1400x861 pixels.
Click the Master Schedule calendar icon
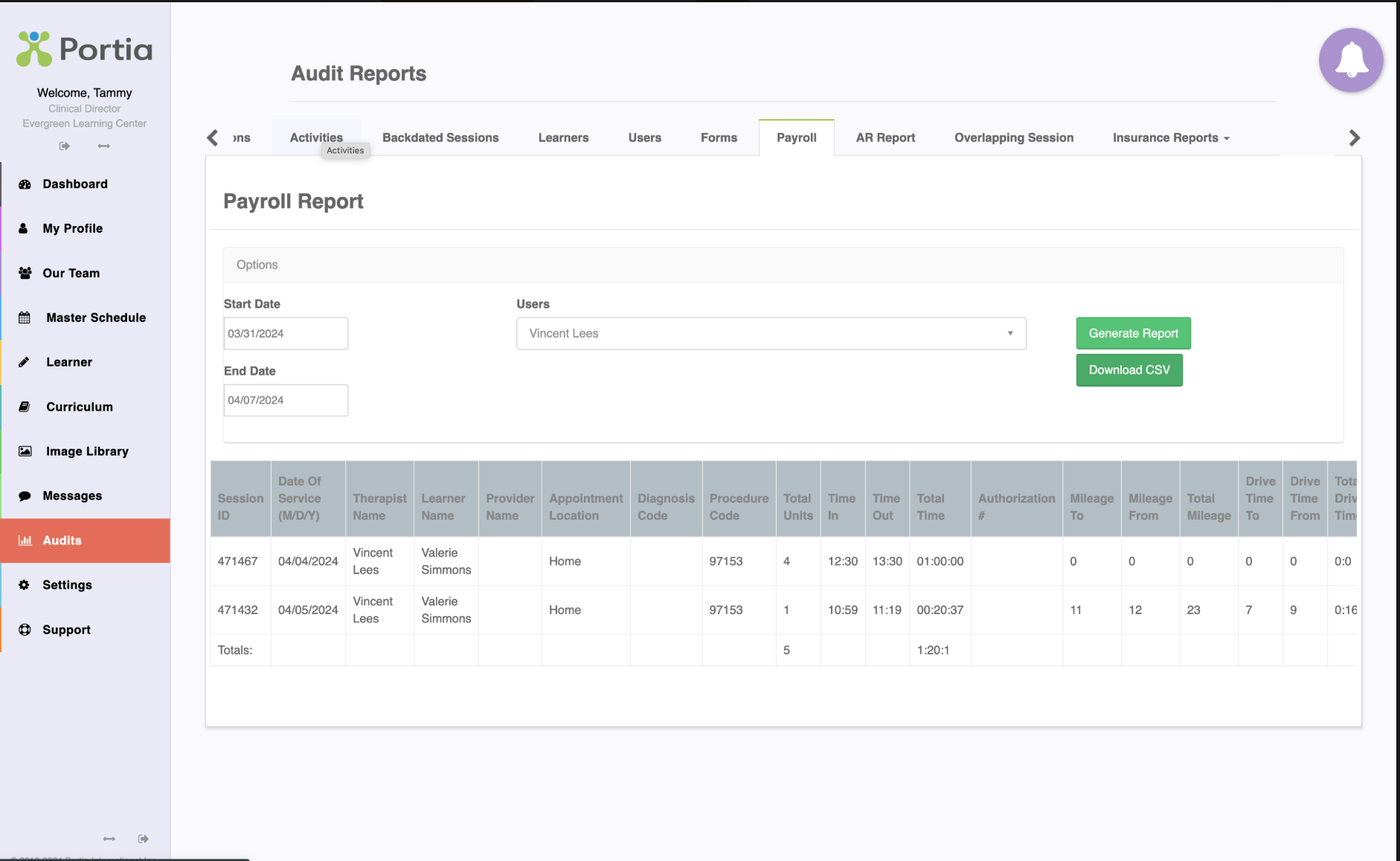25,318
